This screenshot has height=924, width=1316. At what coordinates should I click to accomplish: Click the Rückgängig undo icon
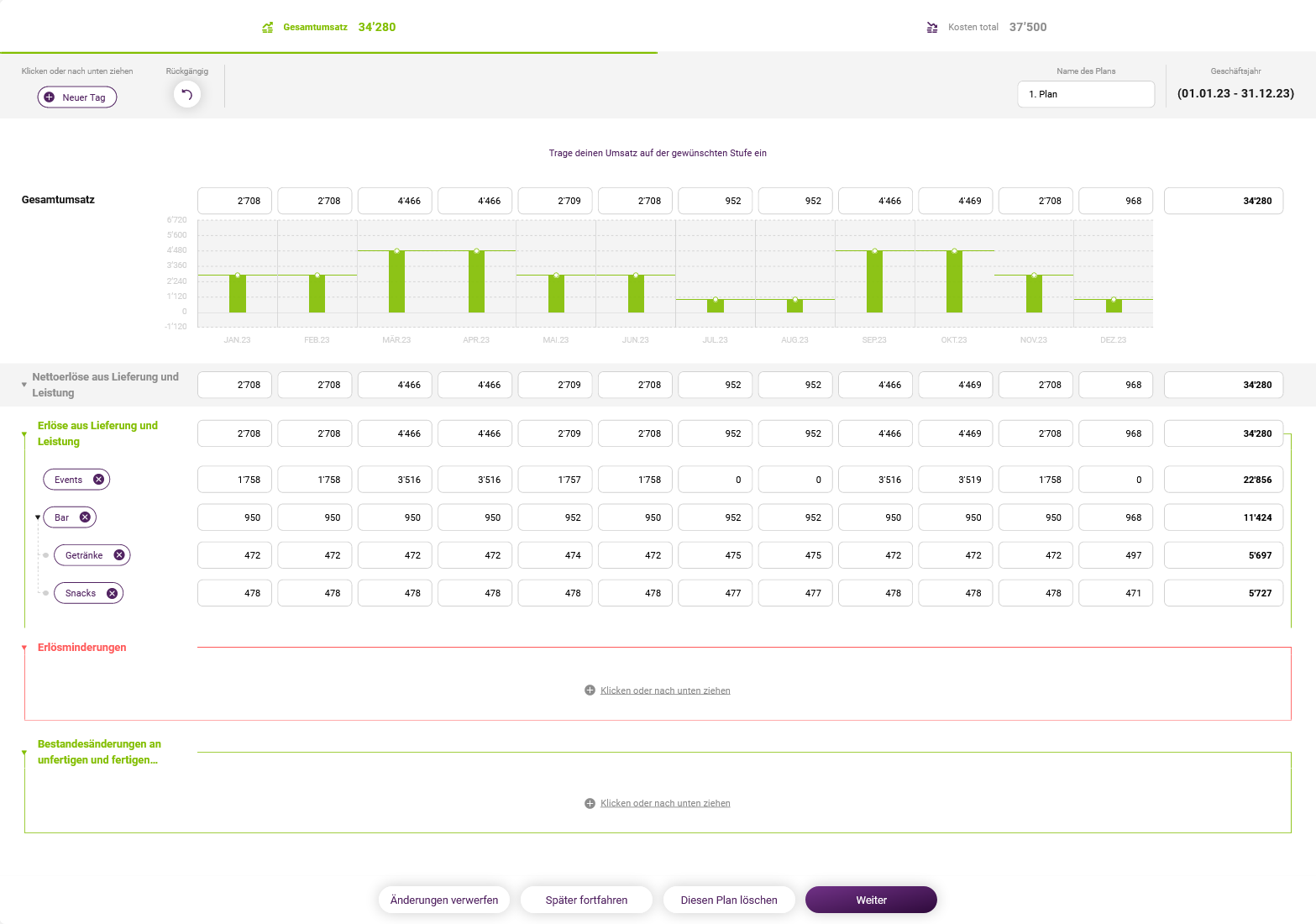tap(186, 94)
